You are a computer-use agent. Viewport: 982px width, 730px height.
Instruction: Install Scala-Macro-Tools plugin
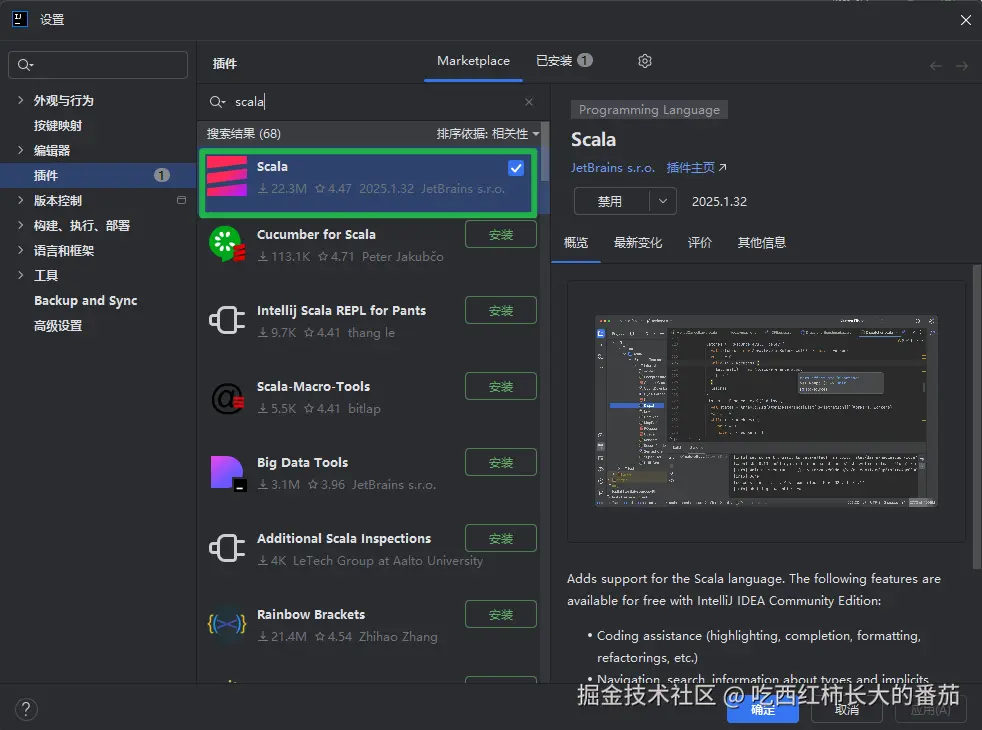(500, 386)
